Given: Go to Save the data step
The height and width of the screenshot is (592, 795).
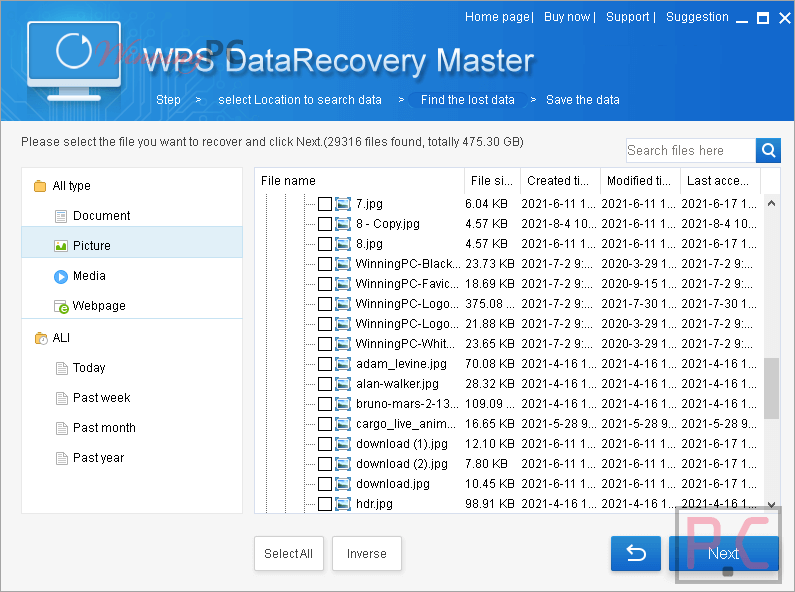Looking at the screenshot, I should coord(583,100).
